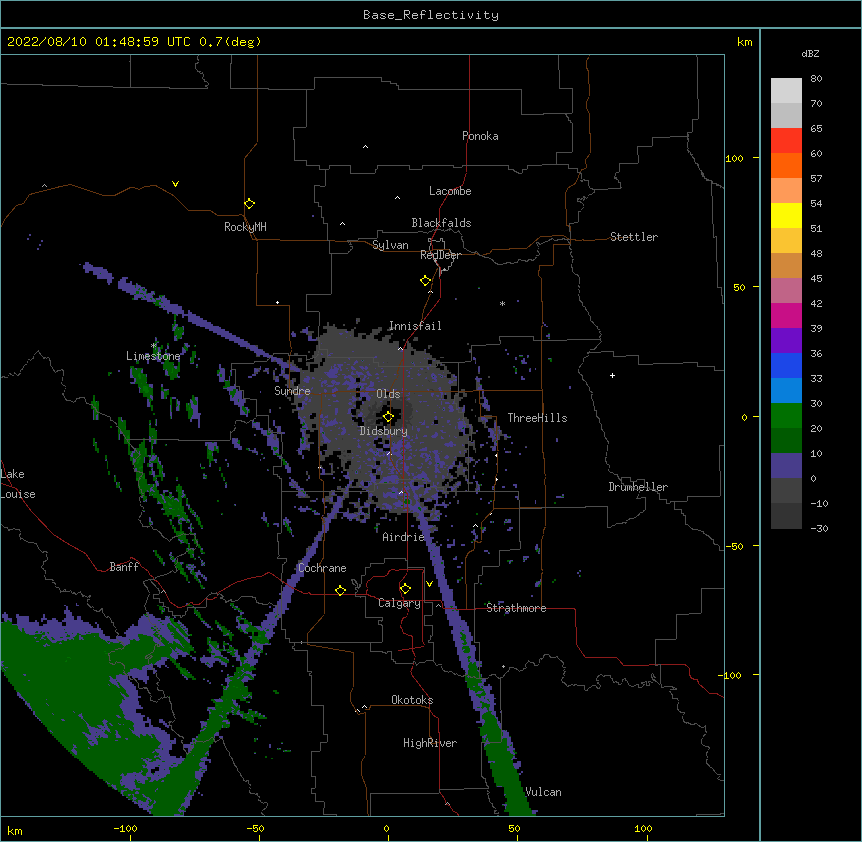
Task: Click the yellow diamond marker above Calgary label
Action: pyautogui.click(x=405, y=589)
